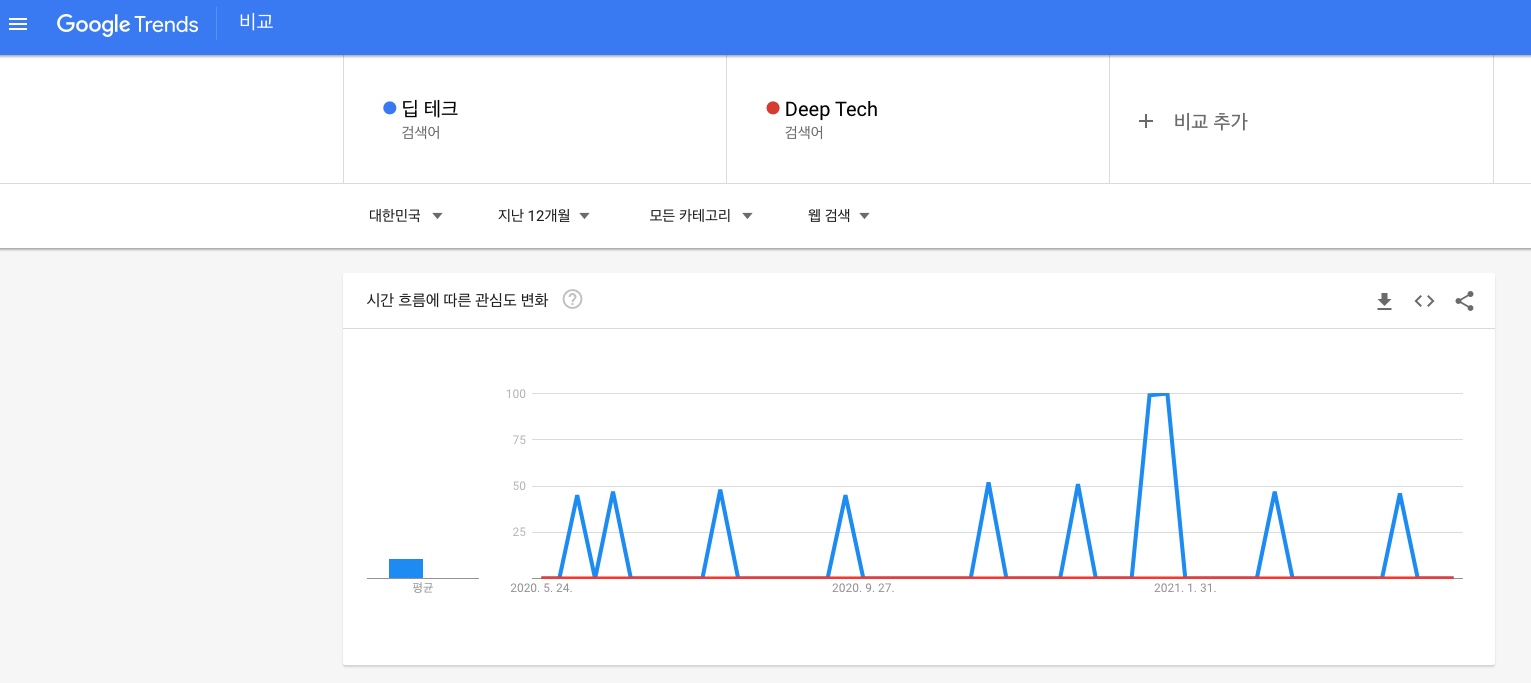
Task: Click the 2020. 9. 27. axis label
Action: 863,588
